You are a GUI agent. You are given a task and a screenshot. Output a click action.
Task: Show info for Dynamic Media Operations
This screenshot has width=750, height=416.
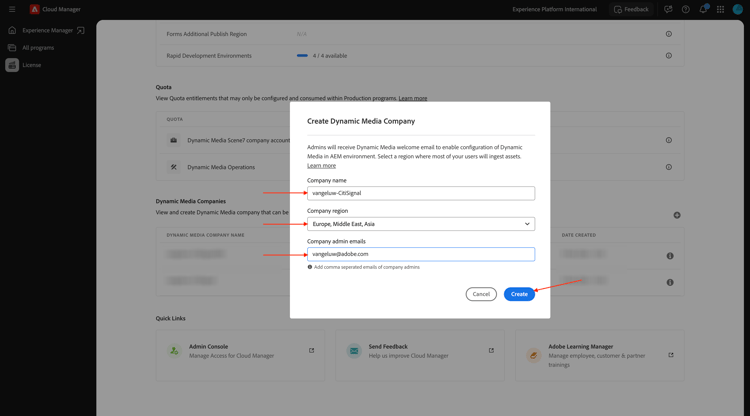(x=669, y=167)
